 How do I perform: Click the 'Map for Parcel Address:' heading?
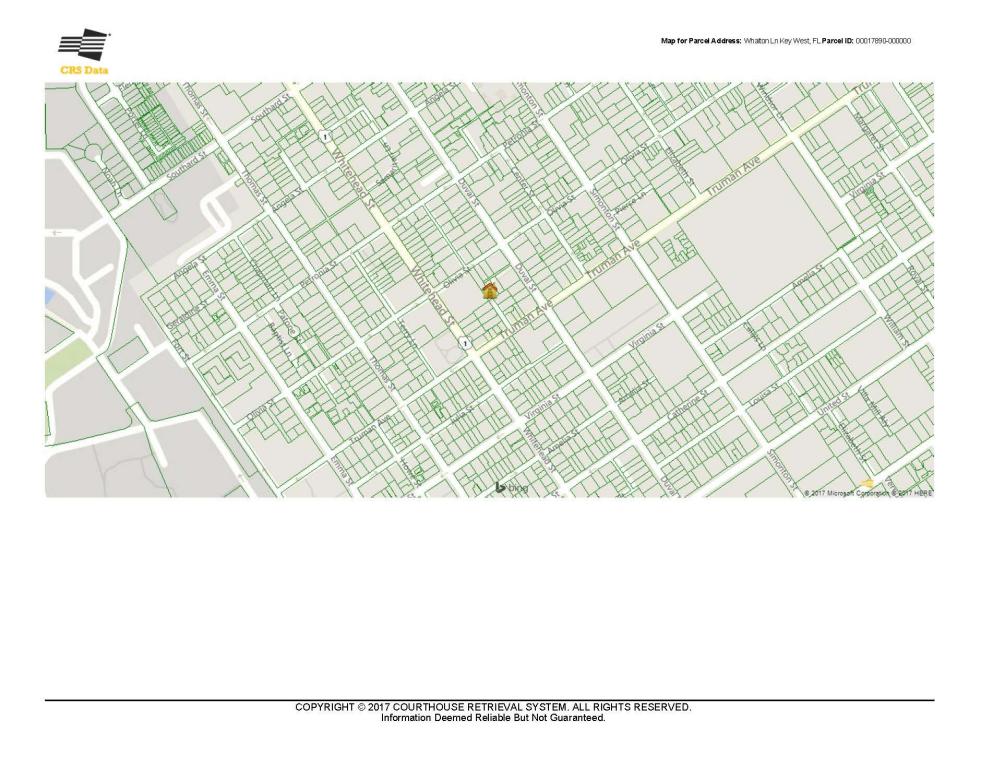click(701, 41)
